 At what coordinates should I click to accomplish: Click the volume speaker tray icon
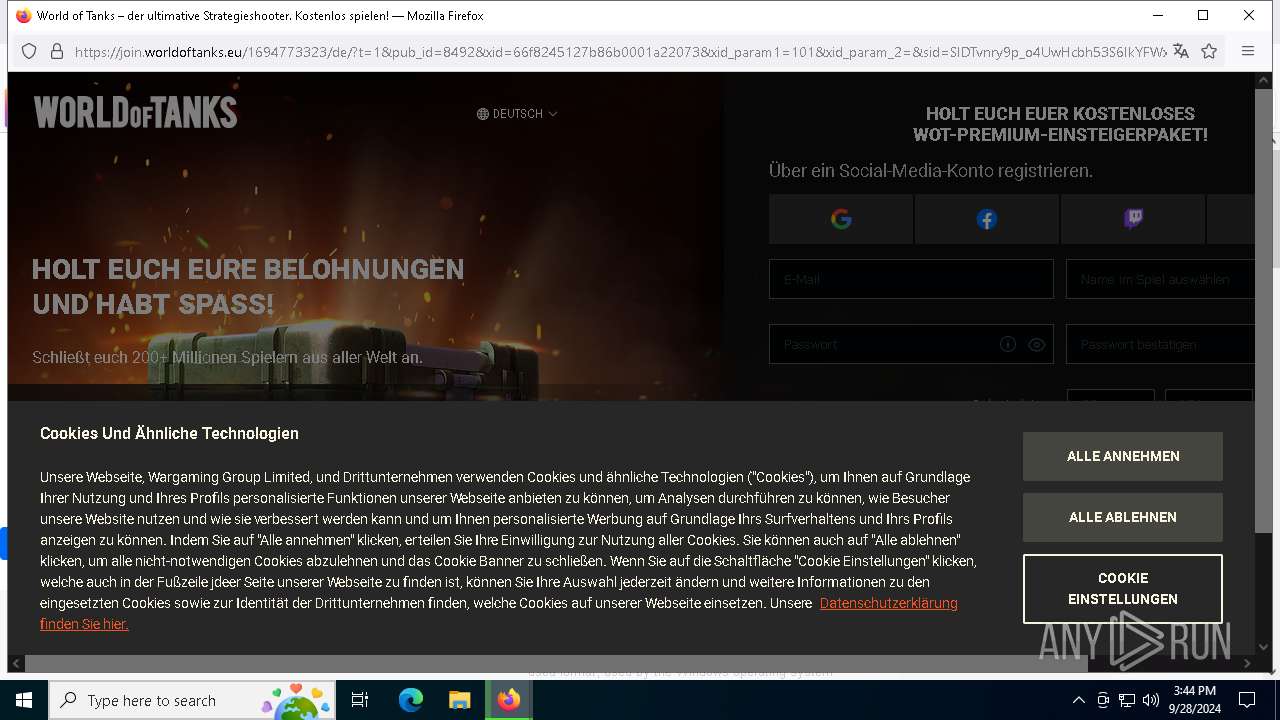1151,700
